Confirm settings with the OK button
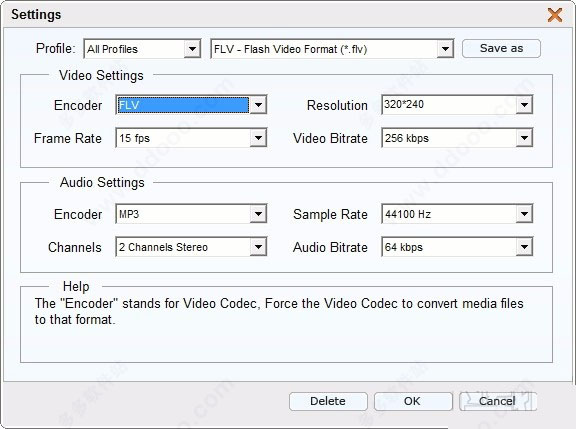Screen dimensions: 576x429 [x=413, y=401]
